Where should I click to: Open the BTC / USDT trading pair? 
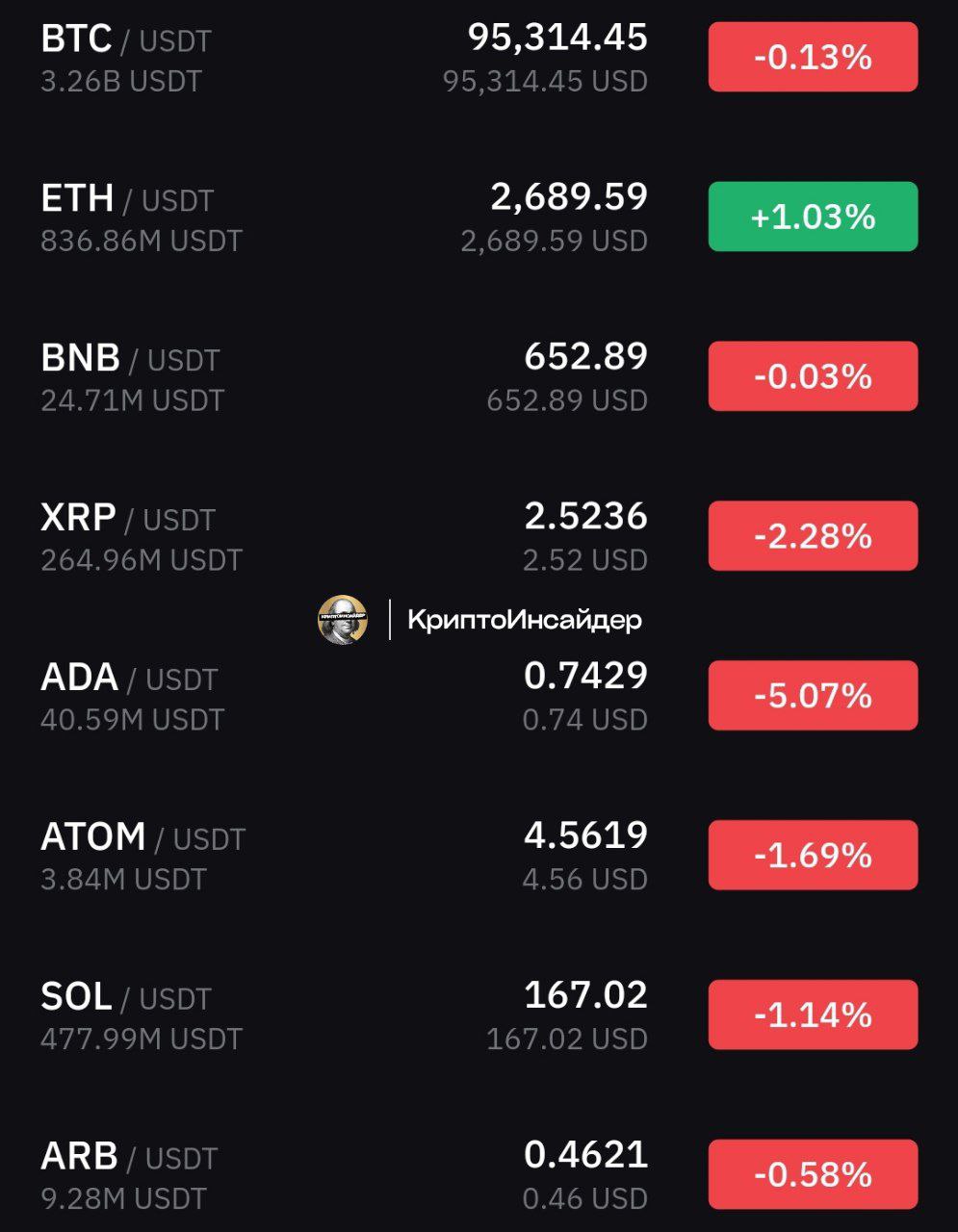point(125,40)
